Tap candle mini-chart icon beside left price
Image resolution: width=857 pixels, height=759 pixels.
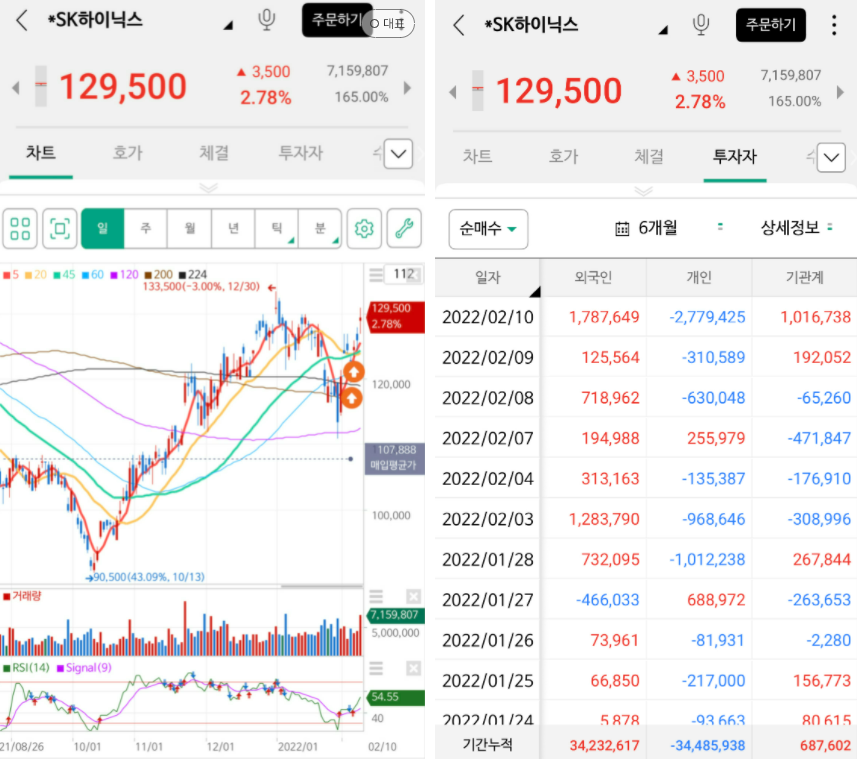click(x=41, y=86)
